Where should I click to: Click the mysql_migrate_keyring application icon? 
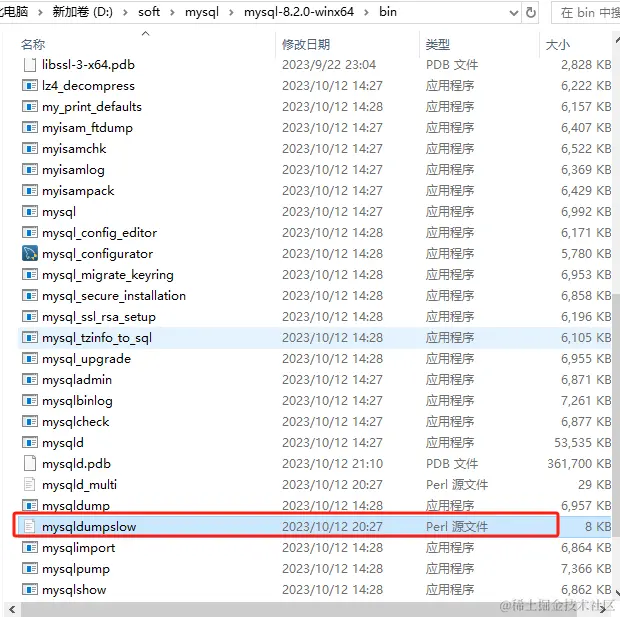click(30, 274)
